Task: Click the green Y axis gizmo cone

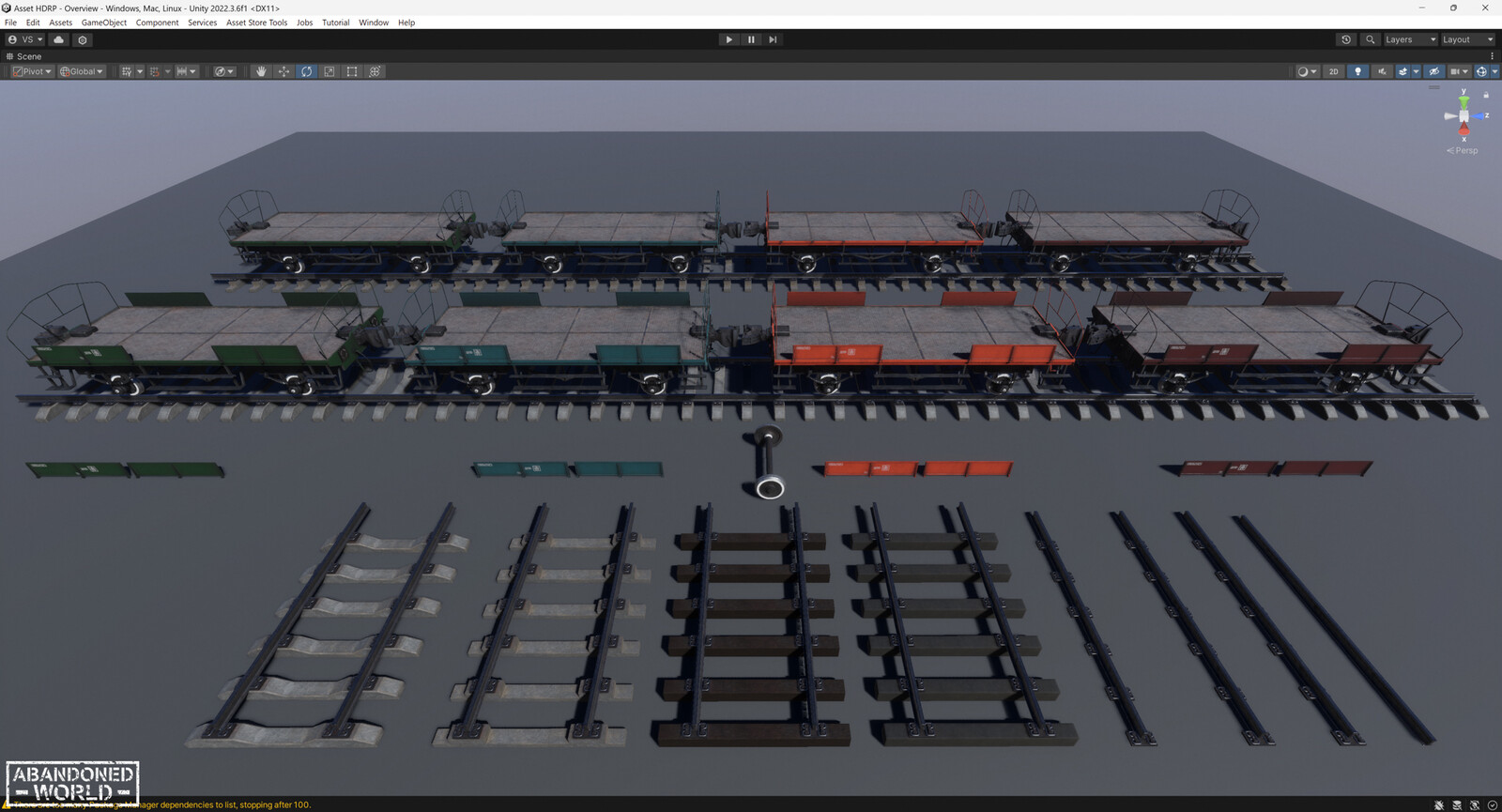Action: point(1464,100)
